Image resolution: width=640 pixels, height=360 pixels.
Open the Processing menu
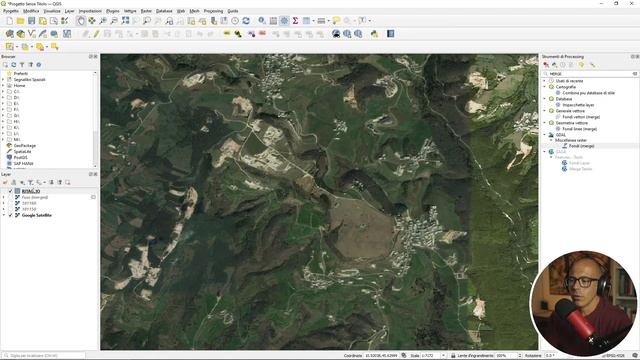pos(213,11)
